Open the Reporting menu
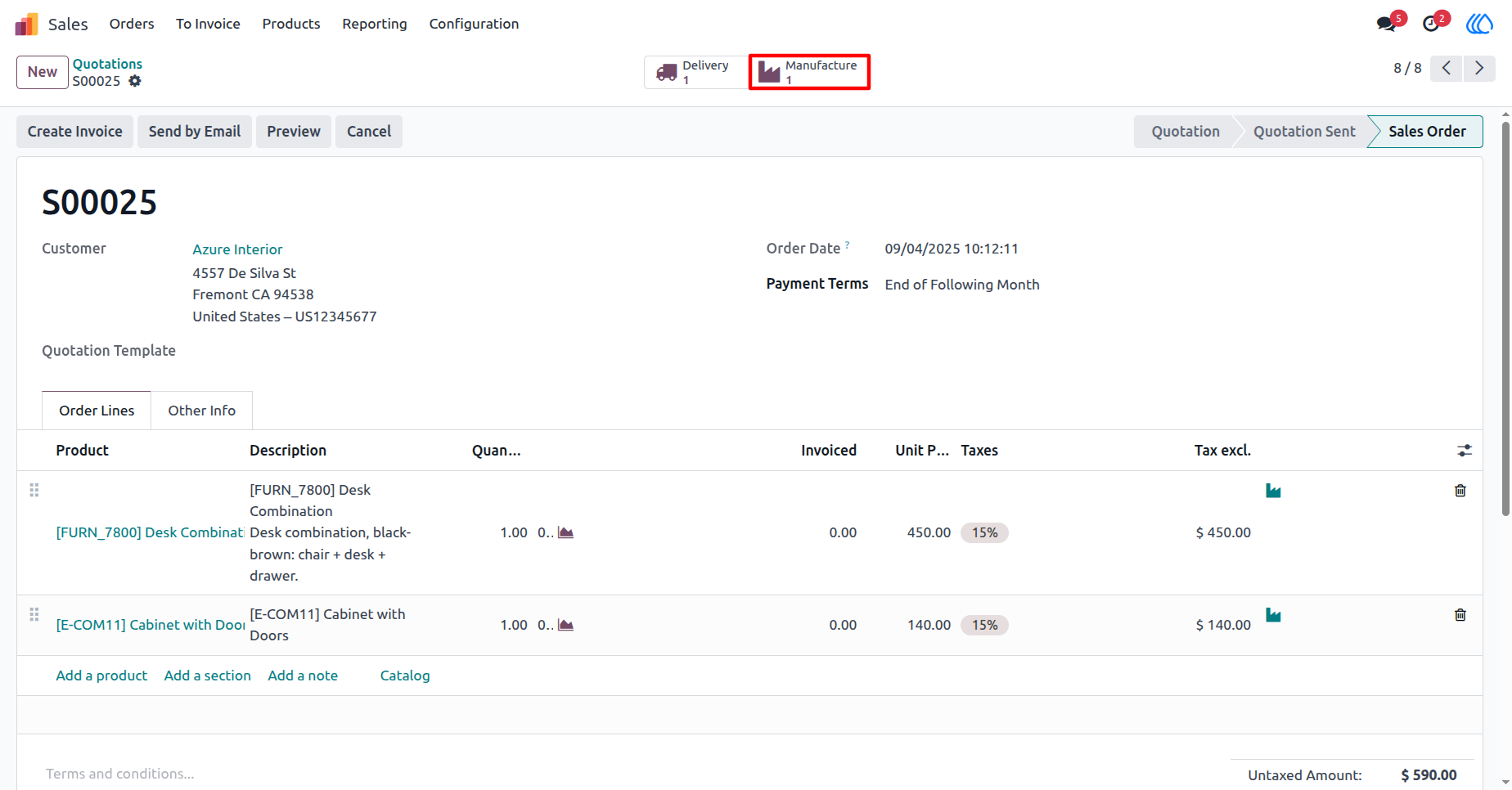This screenshot has height=790, width=1512. [x=375, y=24]
